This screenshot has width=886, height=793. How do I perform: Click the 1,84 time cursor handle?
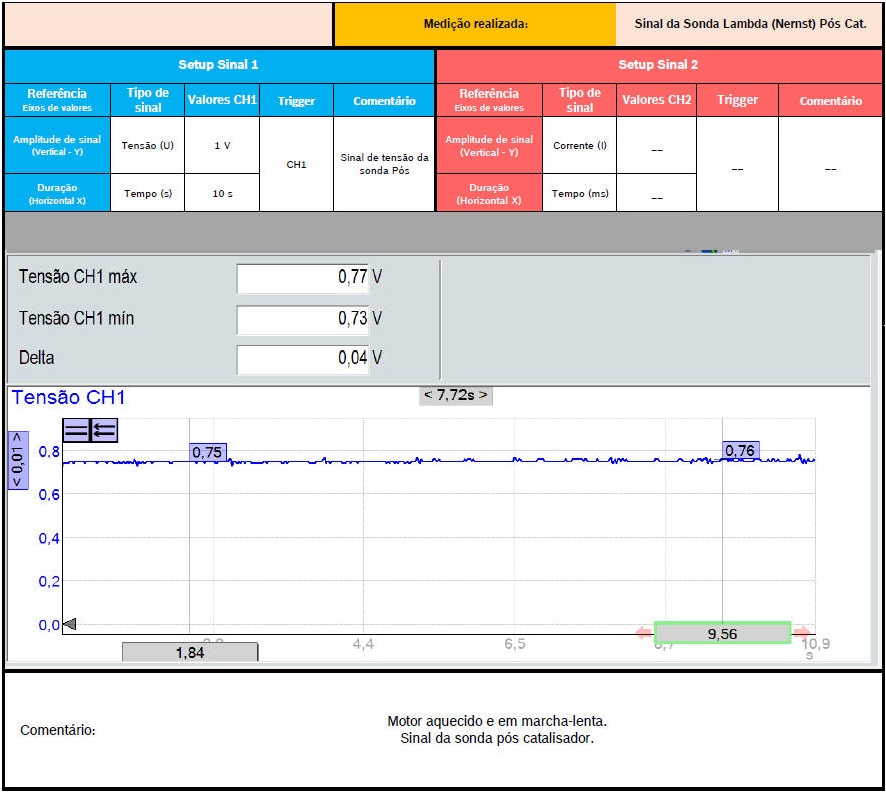pyautogui.click(x=190, y=652)
